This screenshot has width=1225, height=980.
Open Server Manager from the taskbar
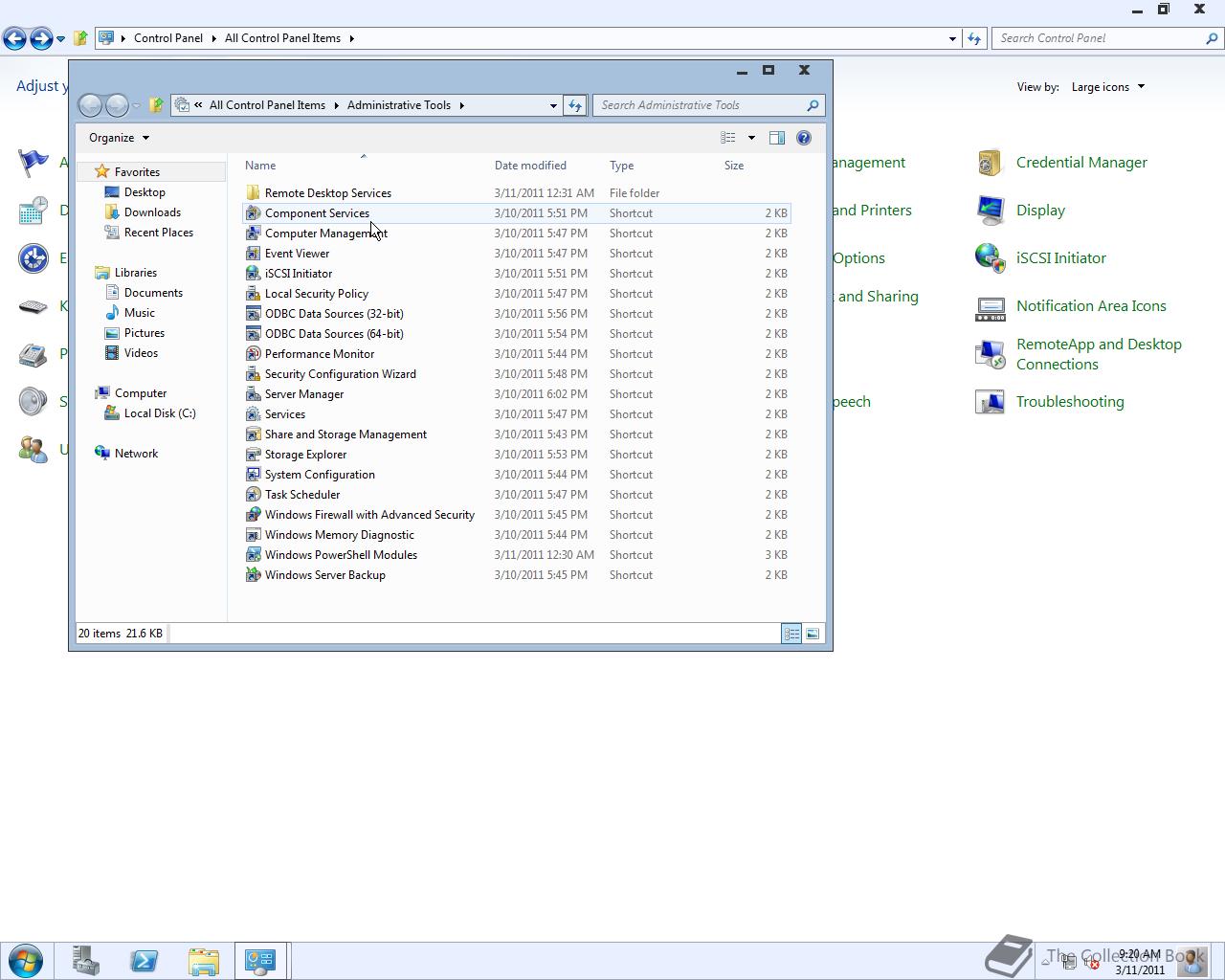[x=86, y=961]
